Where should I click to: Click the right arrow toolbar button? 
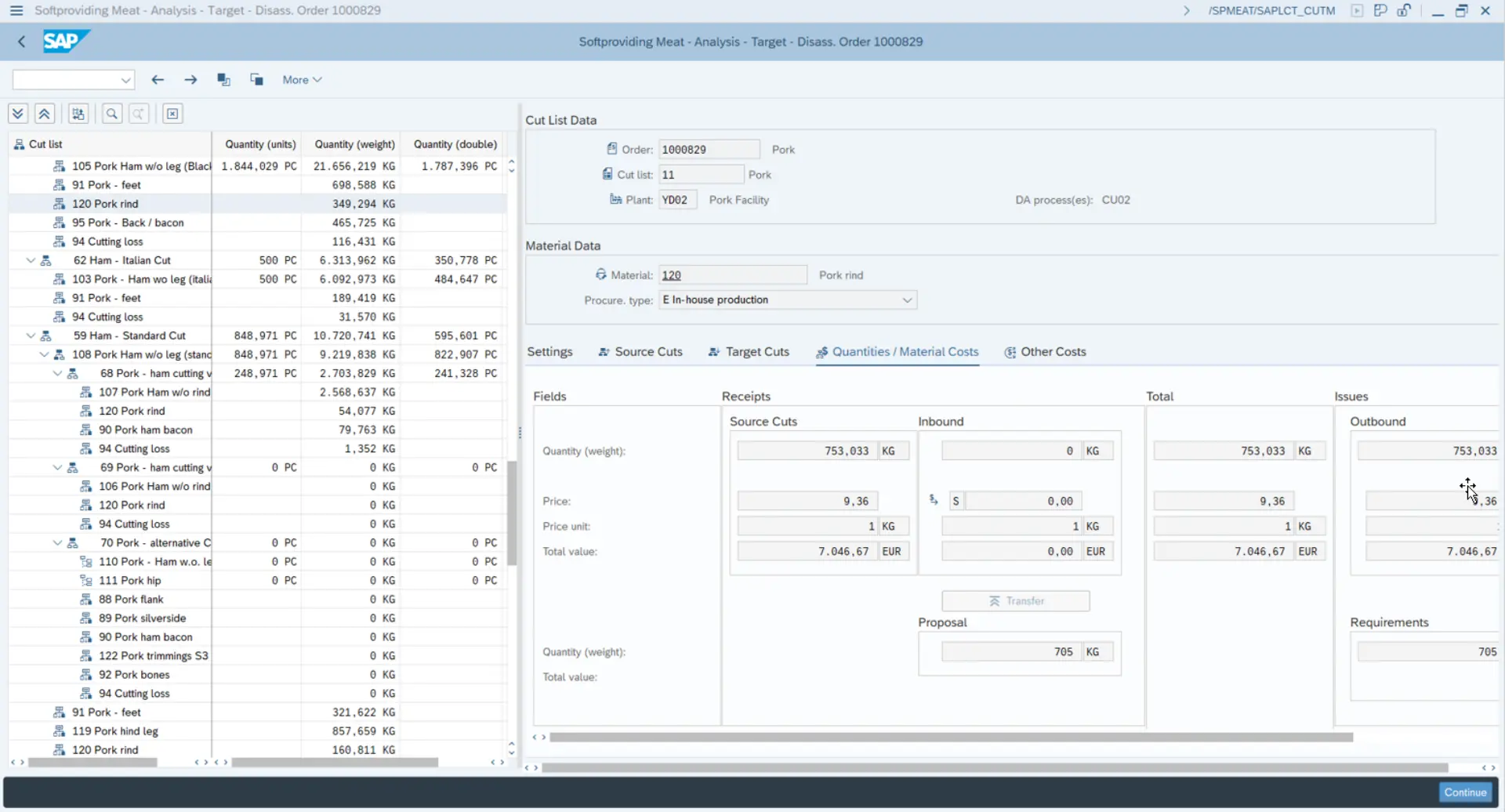pyautogui.click(x=190, y=80)
